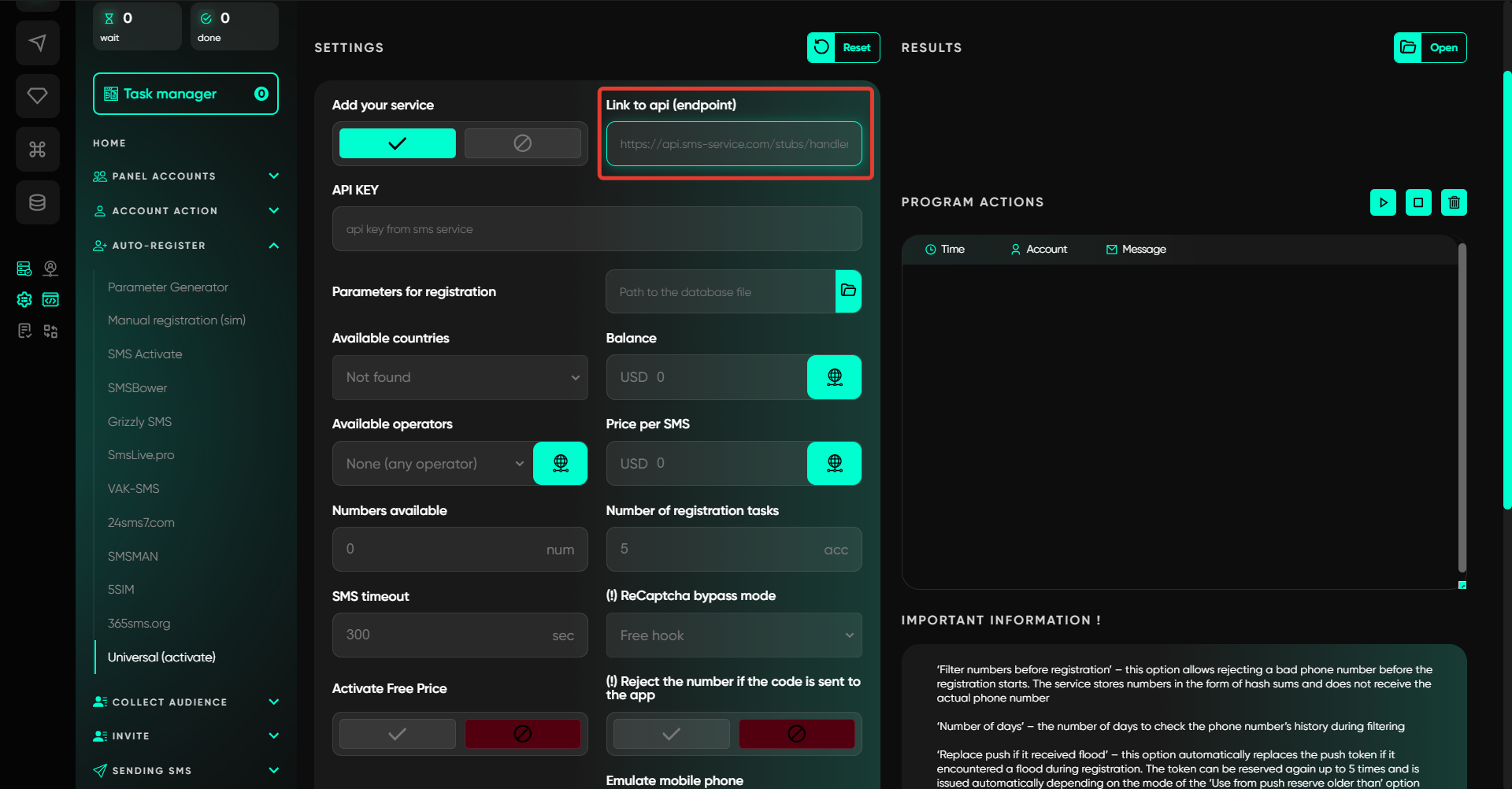Click the paper plane icon in left rail
Image resolution: width=1512 pixels, height=789 pixels.
click(37, 43)
